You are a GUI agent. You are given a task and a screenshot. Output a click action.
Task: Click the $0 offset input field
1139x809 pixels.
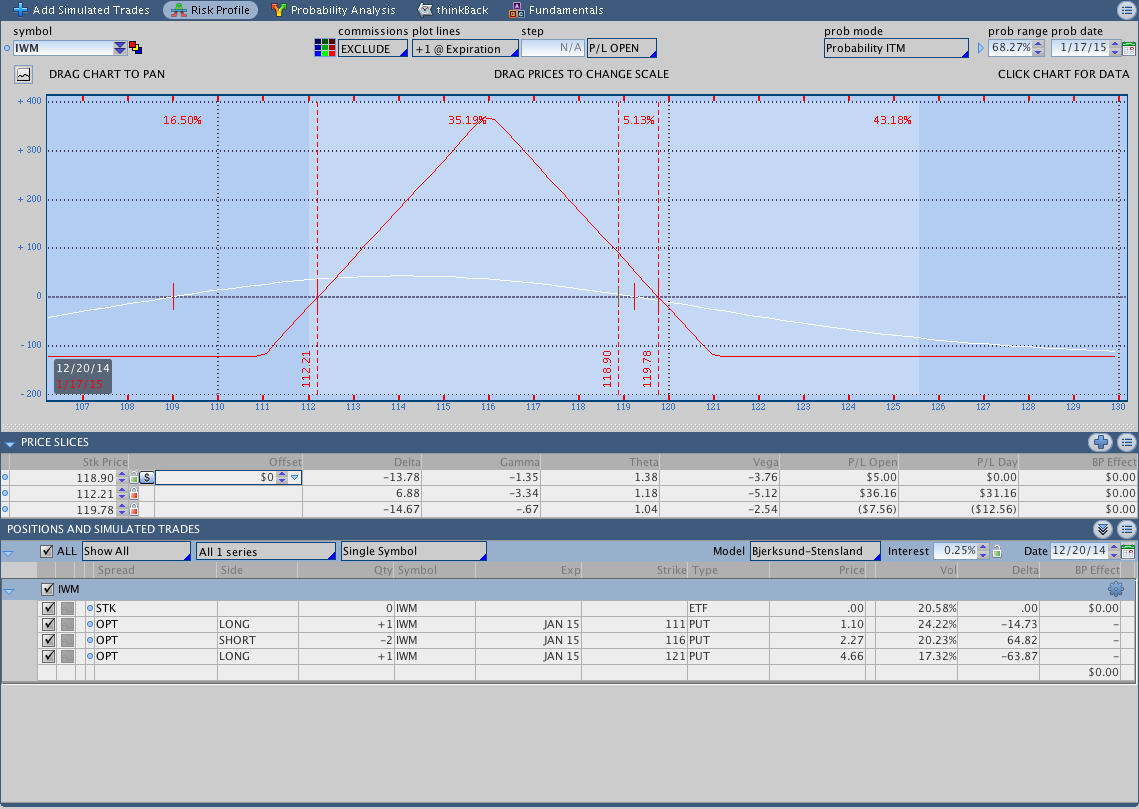point(216,477)
